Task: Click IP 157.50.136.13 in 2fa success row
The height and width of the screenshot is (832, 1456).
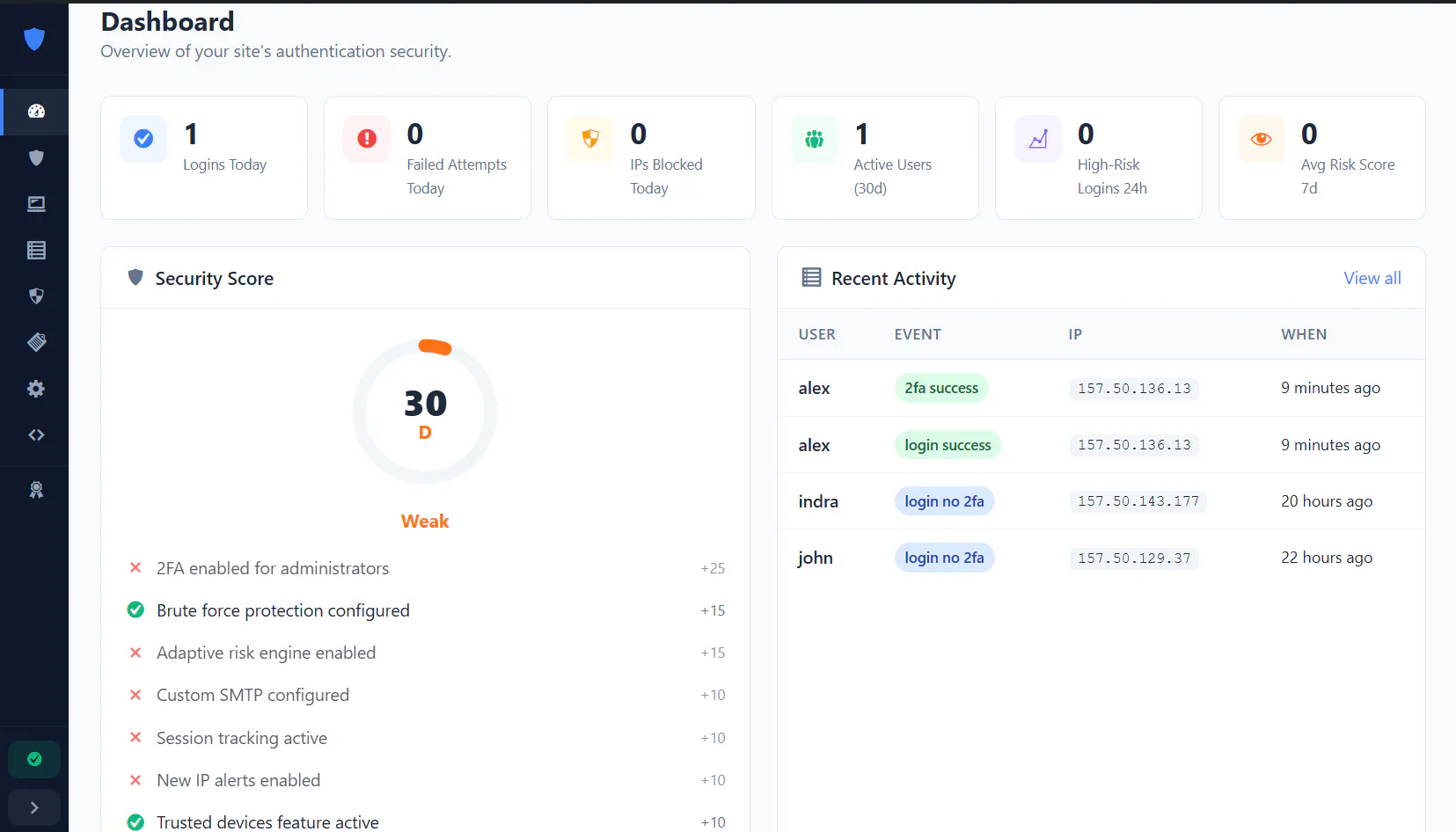Action: [x=1134, y=389]
